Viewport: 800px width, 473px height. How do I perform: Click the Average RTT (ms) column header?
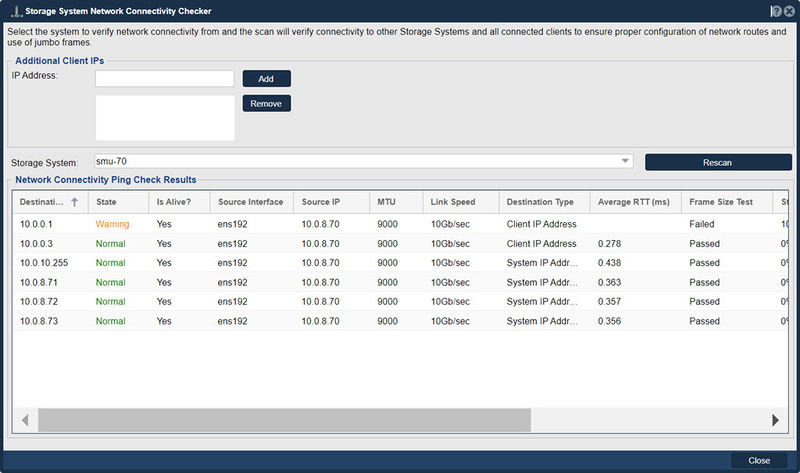pyautogui.click(x=636, y=202)
